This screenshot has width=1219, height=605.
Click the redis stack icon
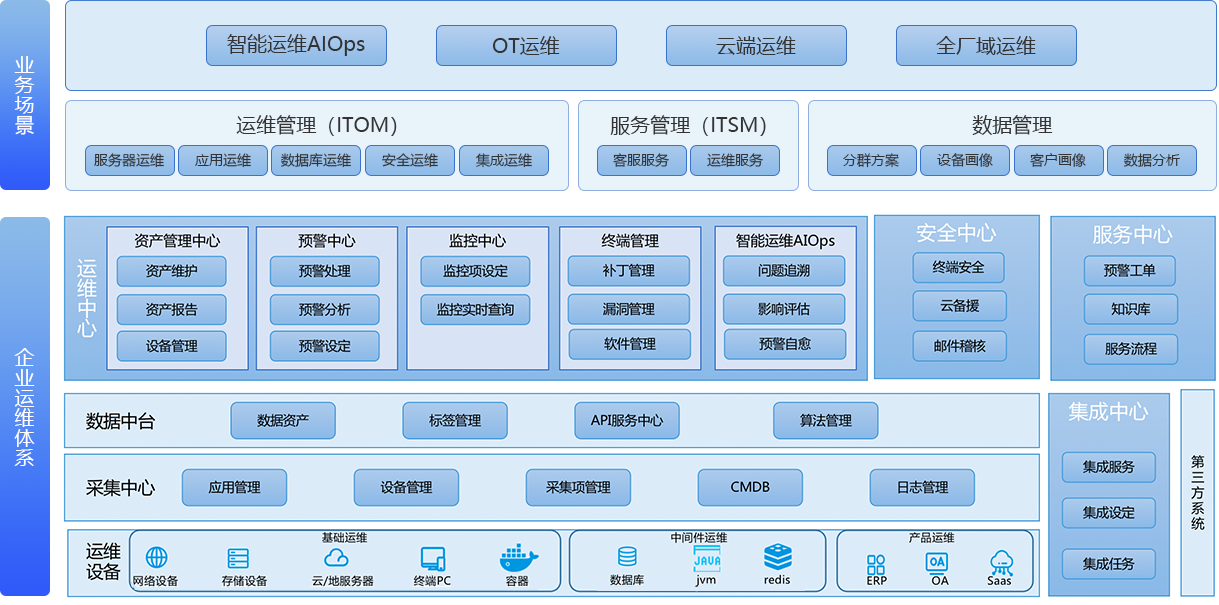click(777, 557)
